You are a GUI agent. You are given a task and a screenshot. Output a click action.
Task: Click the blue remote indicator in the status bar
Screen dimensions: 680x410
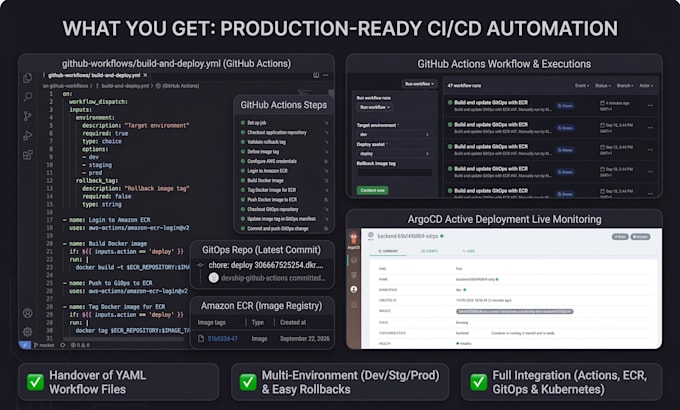[25, 345]
